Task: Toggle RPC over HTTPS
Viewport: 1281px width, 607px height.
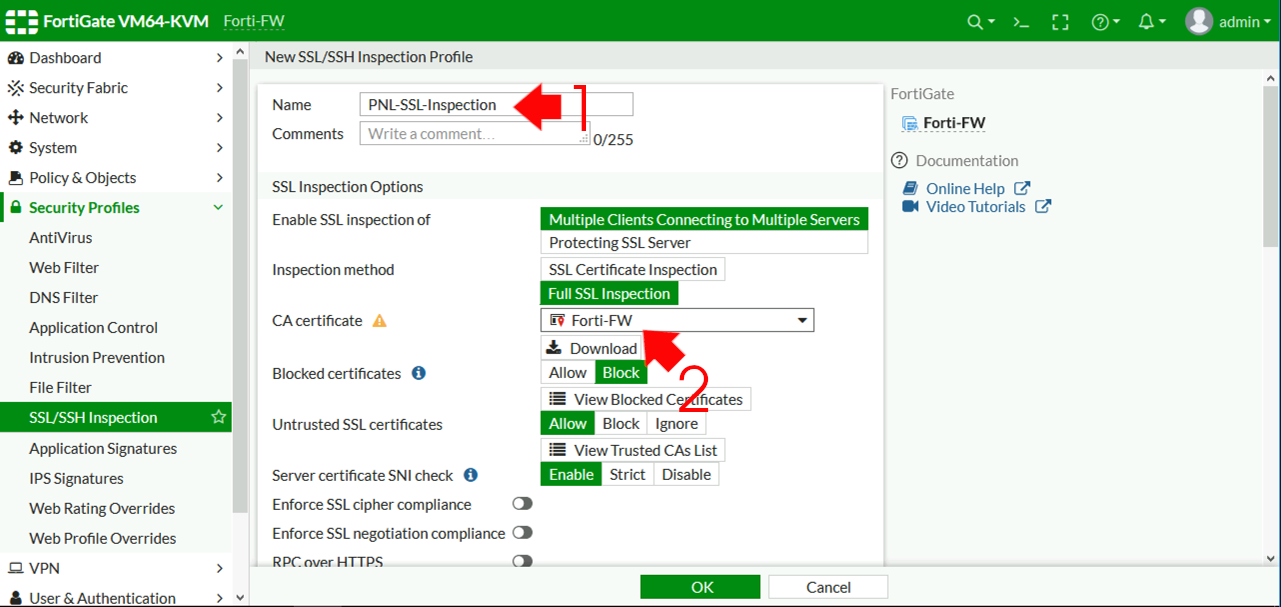Action: point(521,561)
